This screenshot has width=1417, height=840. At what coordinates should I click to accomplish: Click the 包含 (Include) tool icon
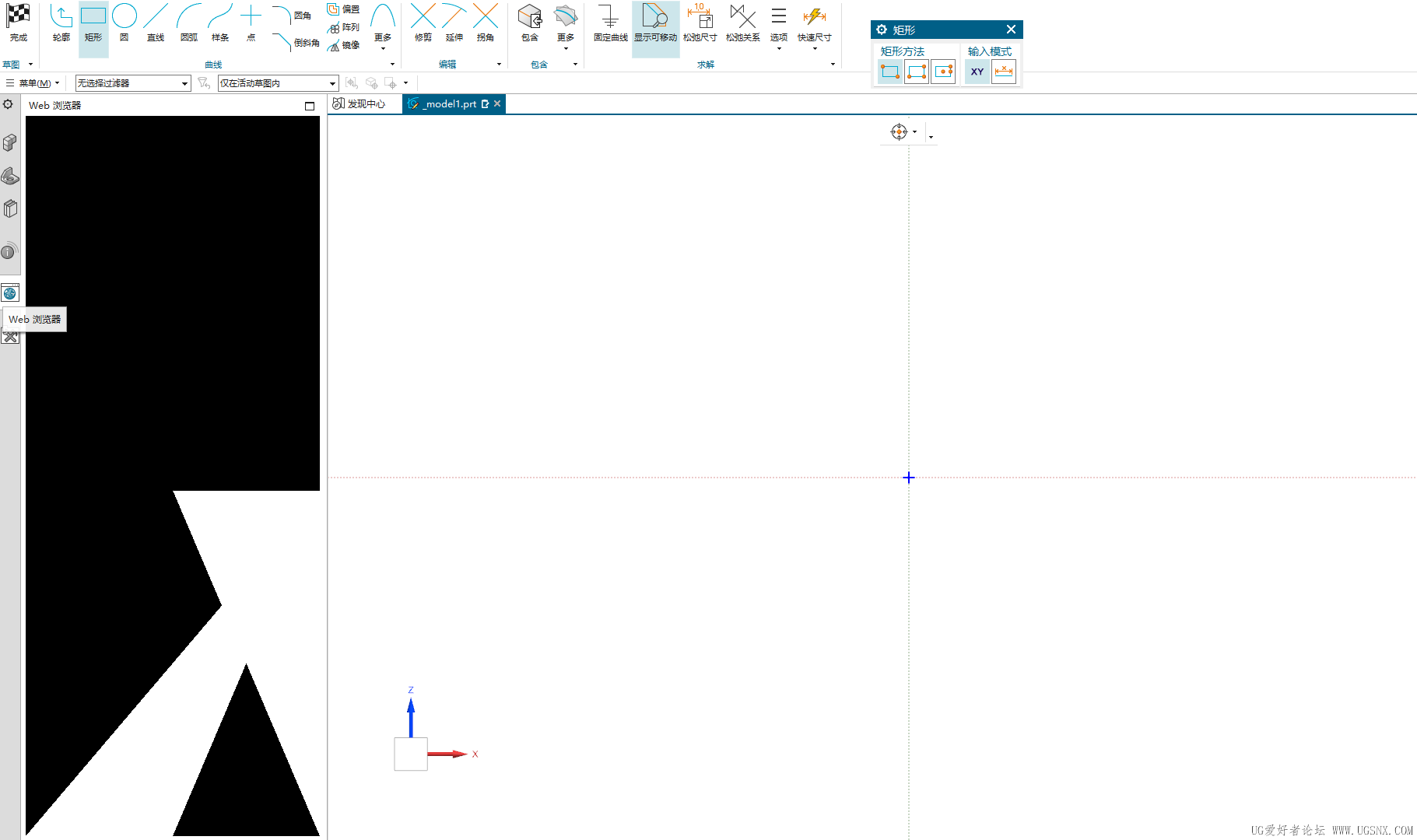click(530, 23)
